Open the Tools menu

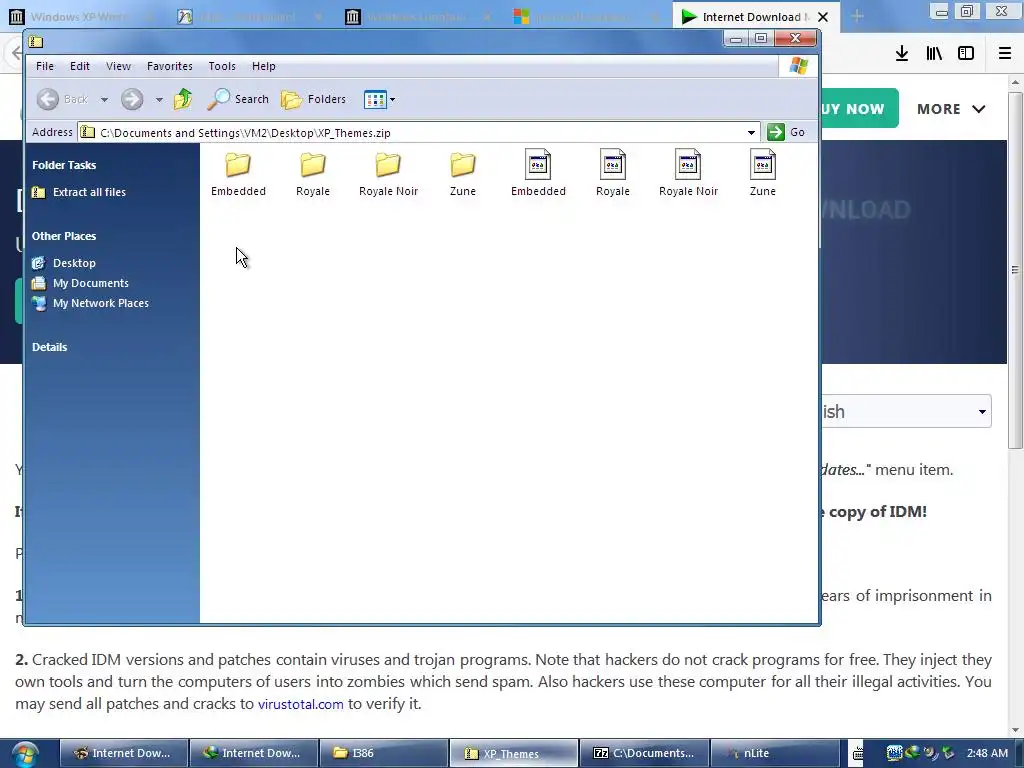click(222, 66)
